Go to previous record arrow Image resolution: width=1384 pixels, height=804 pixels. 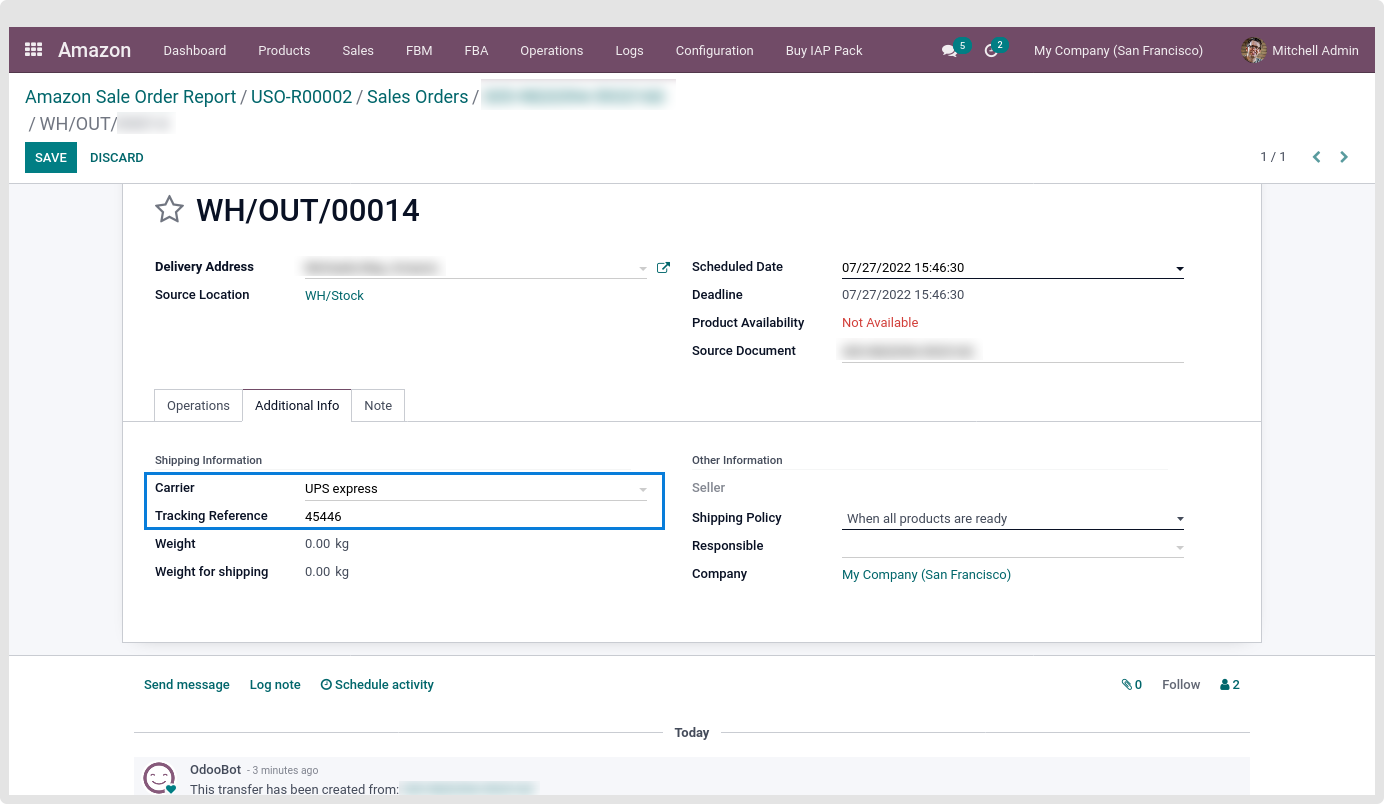pyautogui.click(x=1317, y=157)
